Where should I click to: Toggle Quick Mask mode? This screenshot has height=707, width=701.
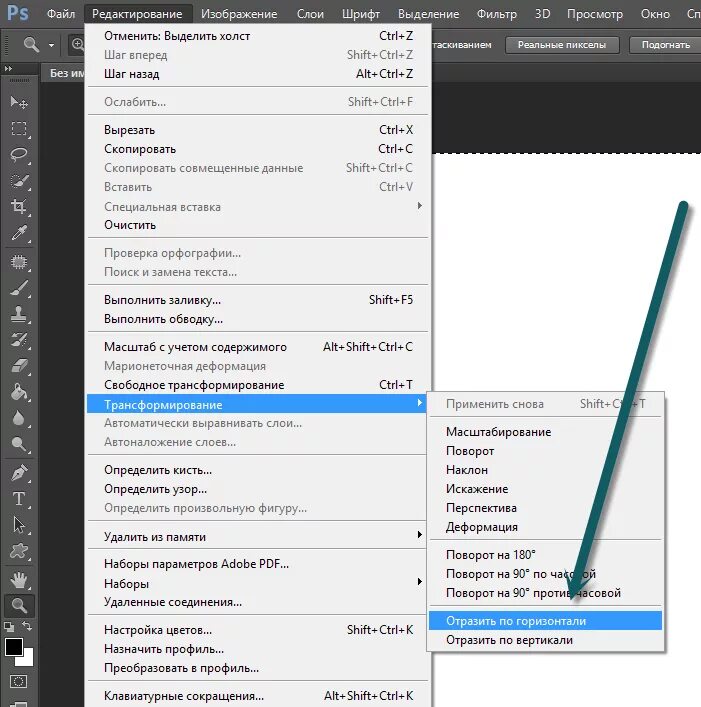point(18,681)
